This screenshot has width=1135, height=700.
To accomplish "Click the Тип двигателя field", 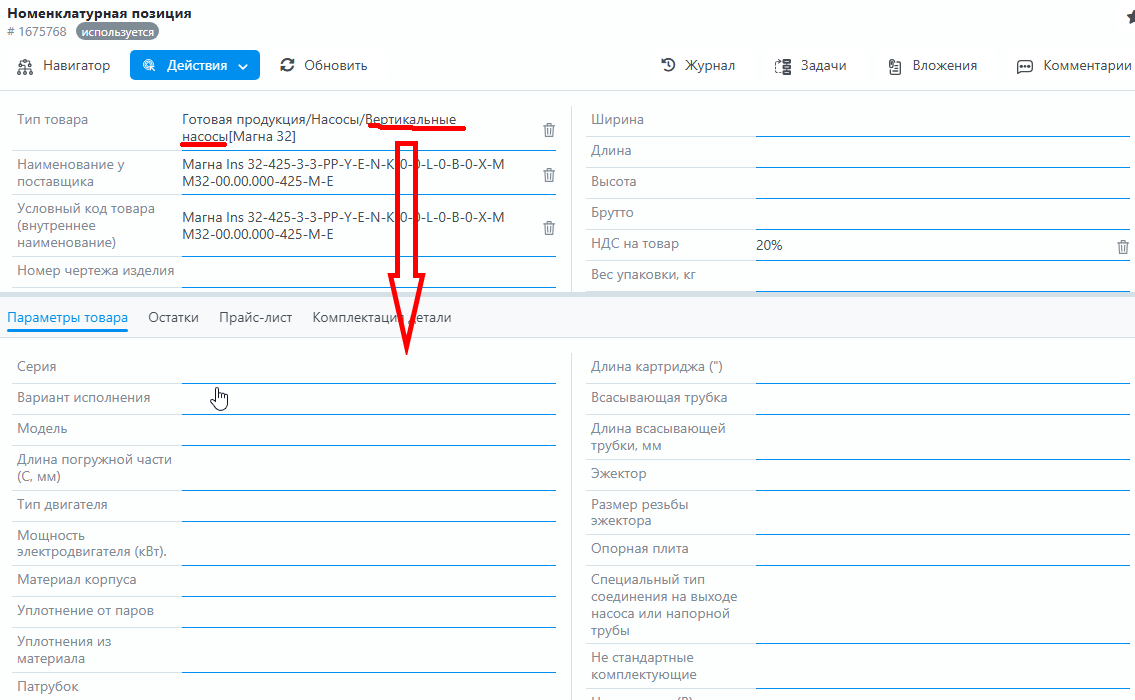I will coord(368,506).
